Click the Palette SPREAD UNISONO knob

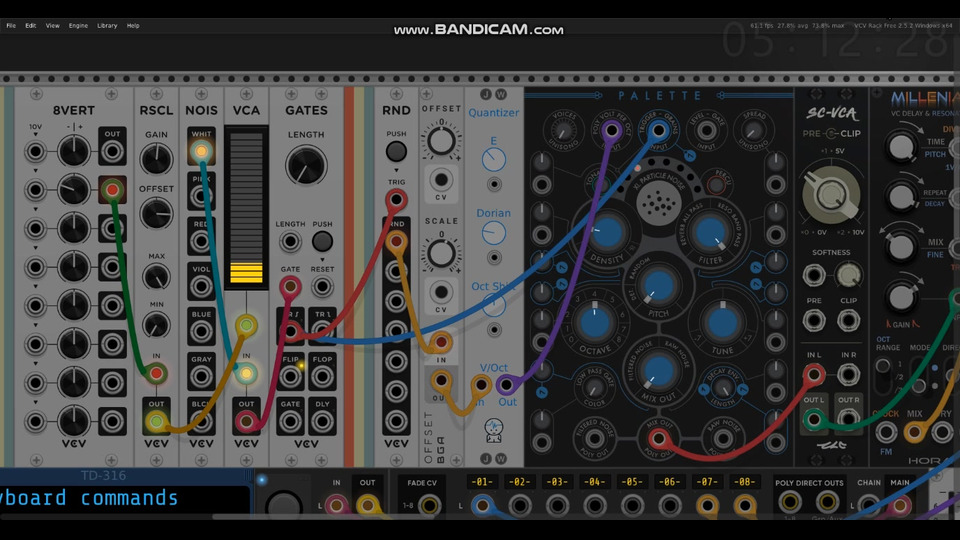pos(754,131)
